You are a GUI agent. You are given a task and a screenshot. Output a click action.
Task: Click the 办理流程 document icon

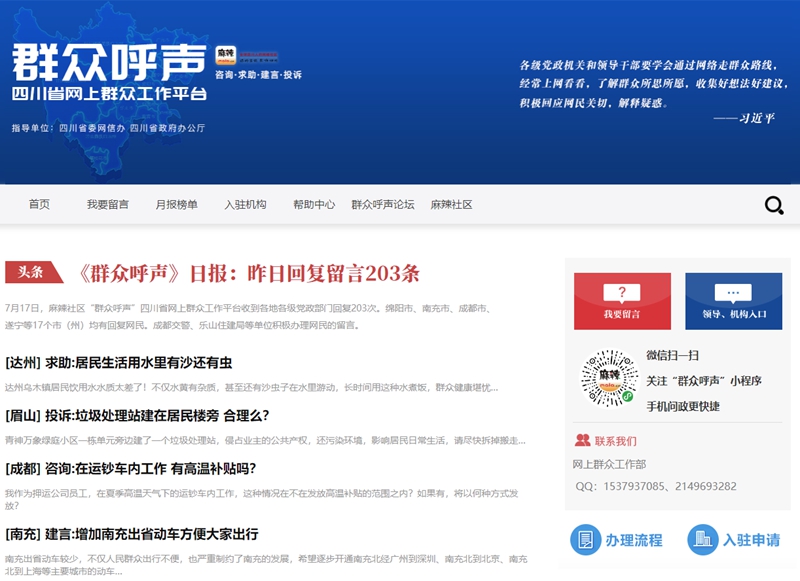[x=585, y=540]
